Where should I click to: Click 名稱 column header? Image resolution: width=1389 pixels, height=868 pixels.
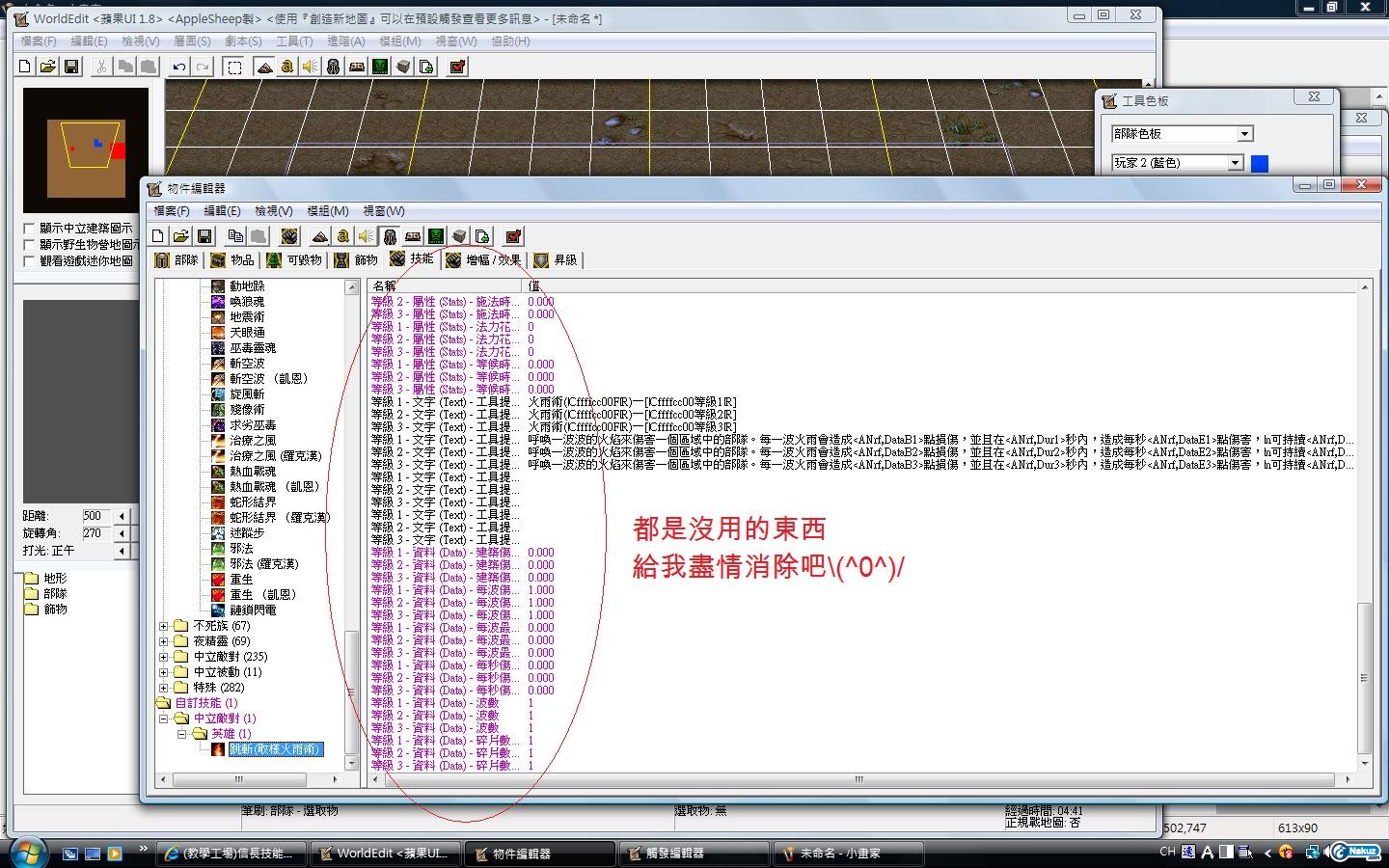pyautogui.click(x=445, y=286)
